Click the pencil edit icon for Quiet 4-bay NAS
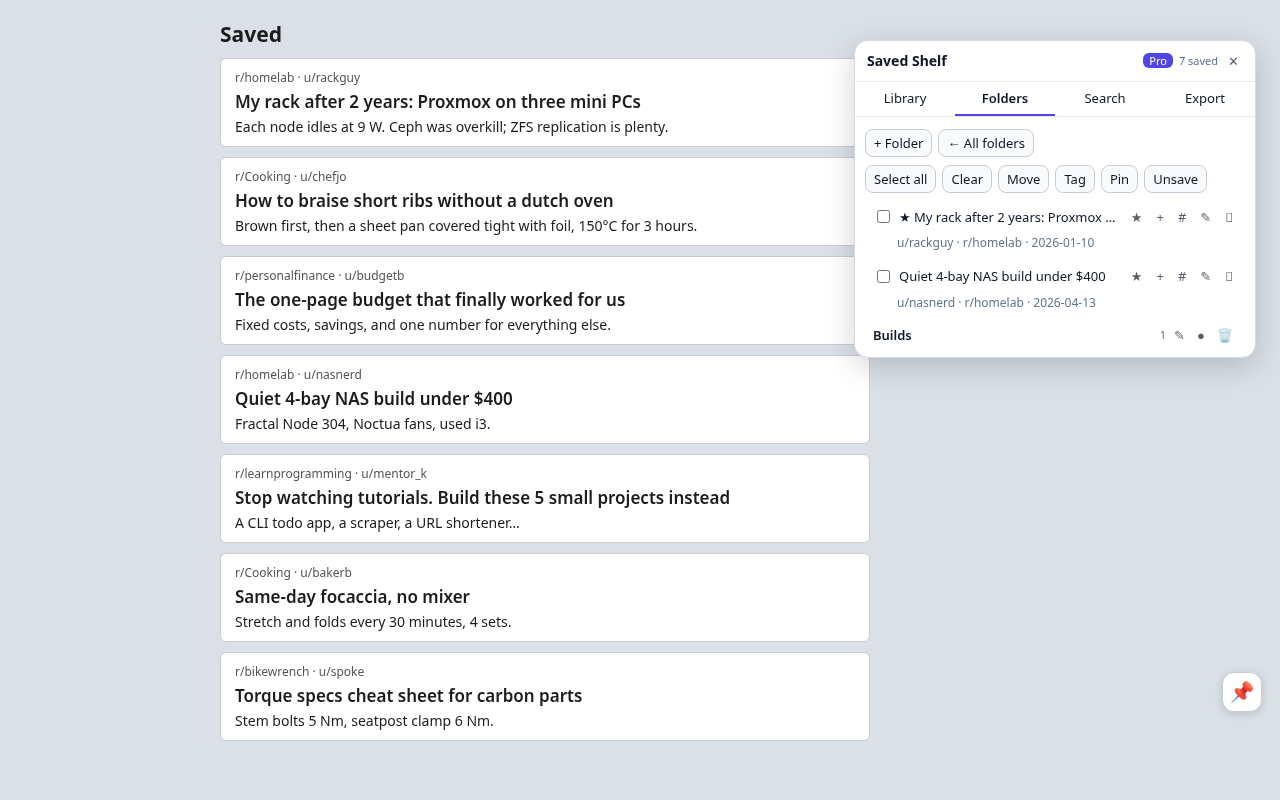 [1205, 277]
